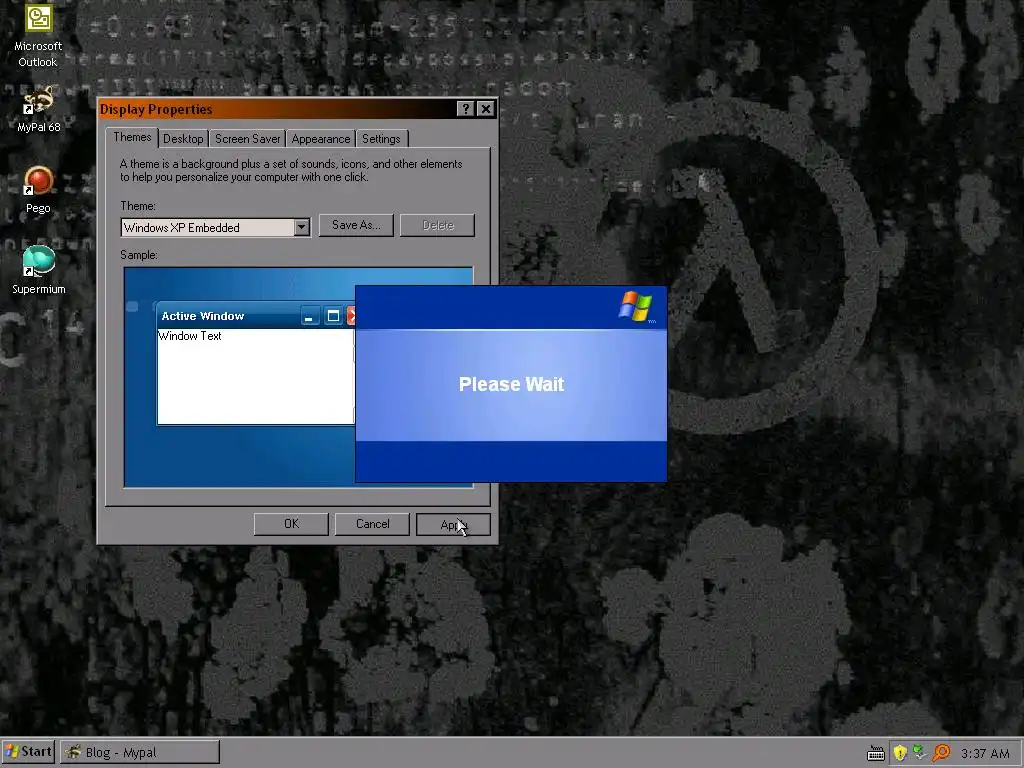The height and width of the screenshot is (768, 1024).
Task: Click the Window Text sample area
Action: click(255, 376)
